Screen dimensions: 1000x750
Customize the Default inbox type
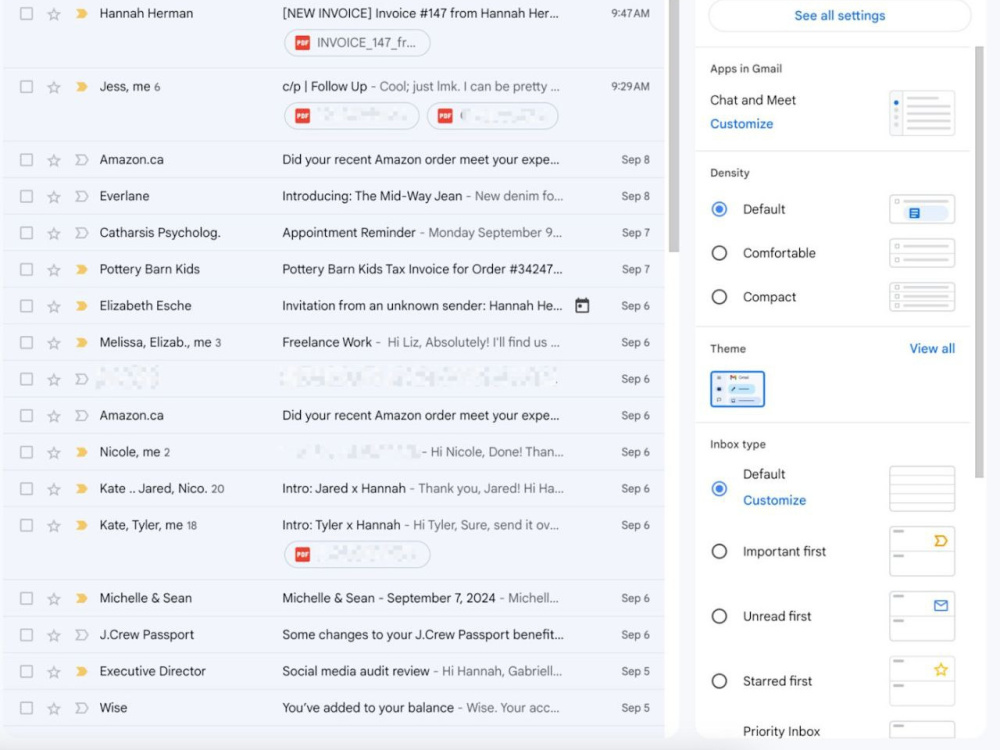click(774, 500)
